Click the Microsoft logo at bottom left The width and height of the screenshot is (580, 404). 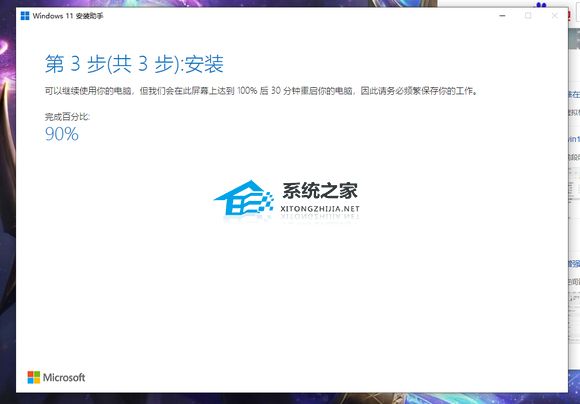56,377
